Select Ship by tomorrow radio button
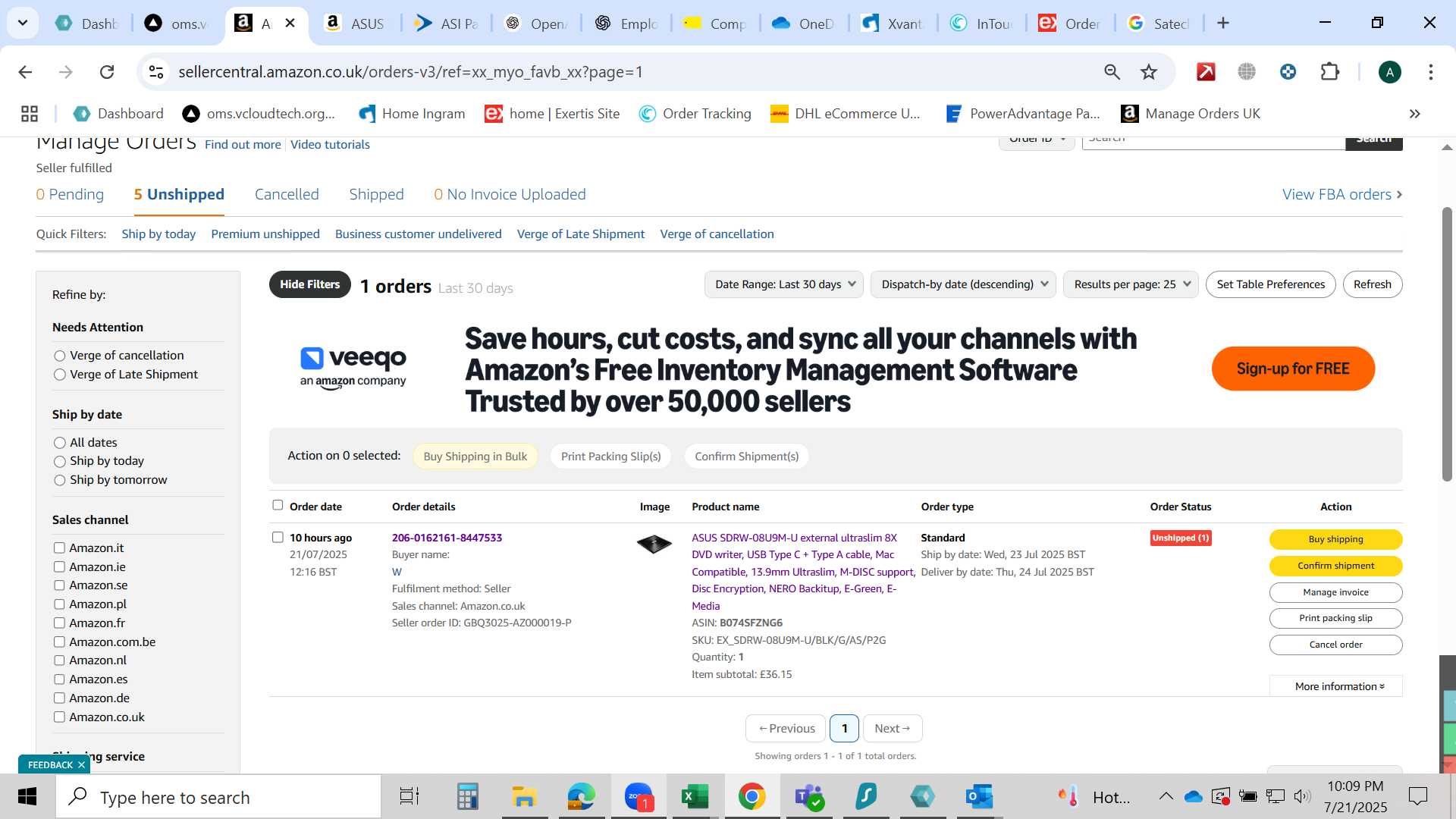The height and width of the screenshot is (819, 1456). tap(60, 481)
